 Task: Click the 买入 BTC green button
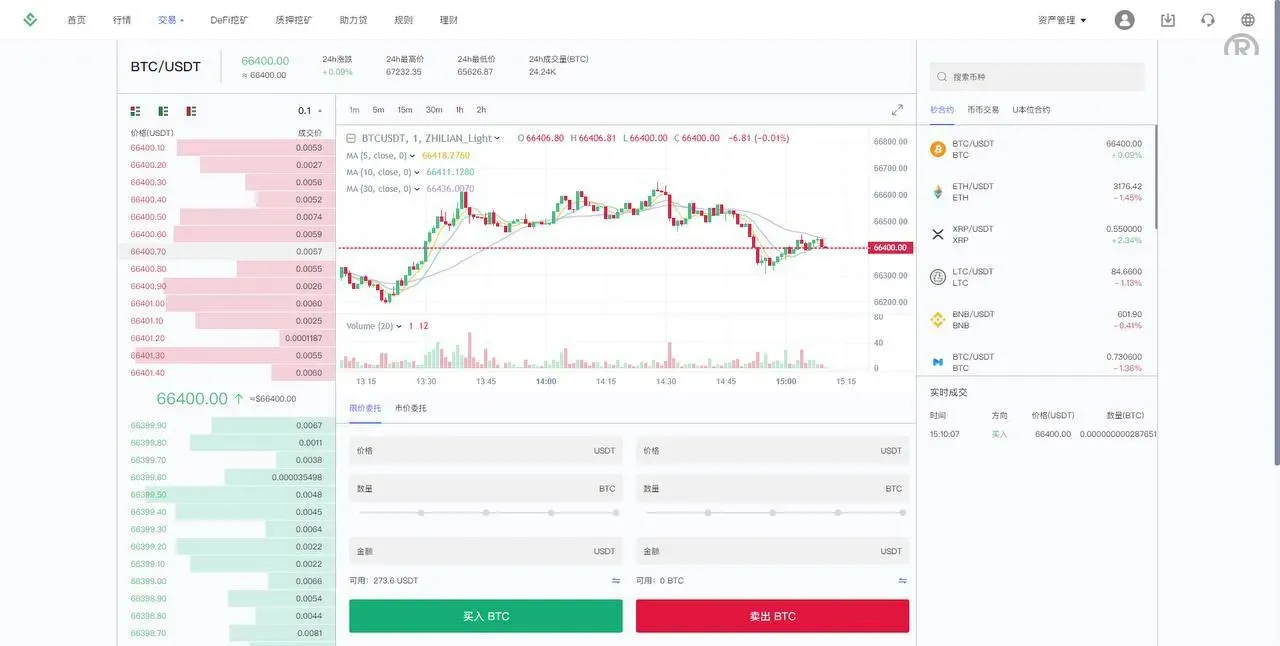485,615
